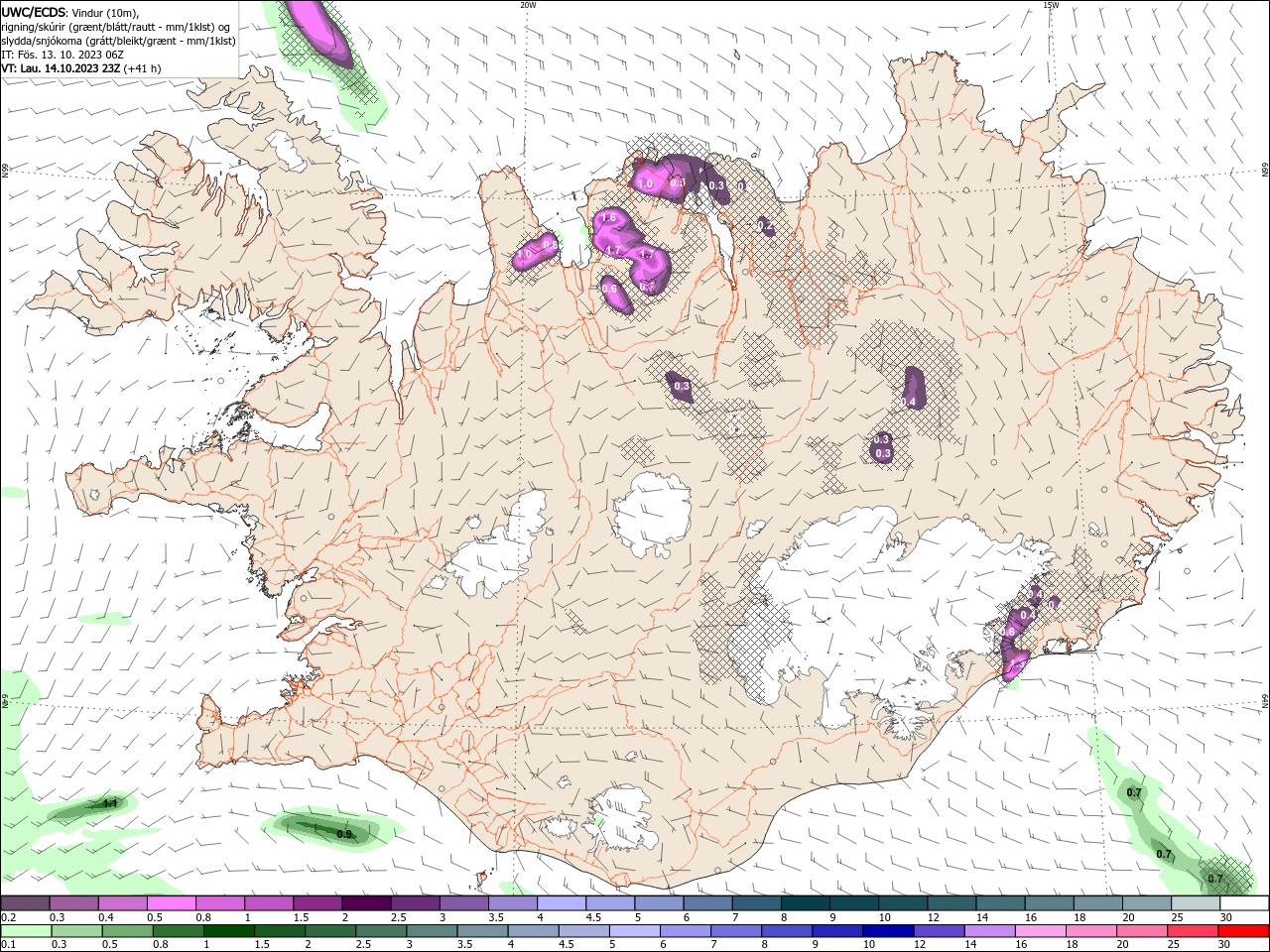Select the lower scale swatch between 0.5 and 0.8
The width and height of the screenshot is (1270, 952).
[127, 931]
